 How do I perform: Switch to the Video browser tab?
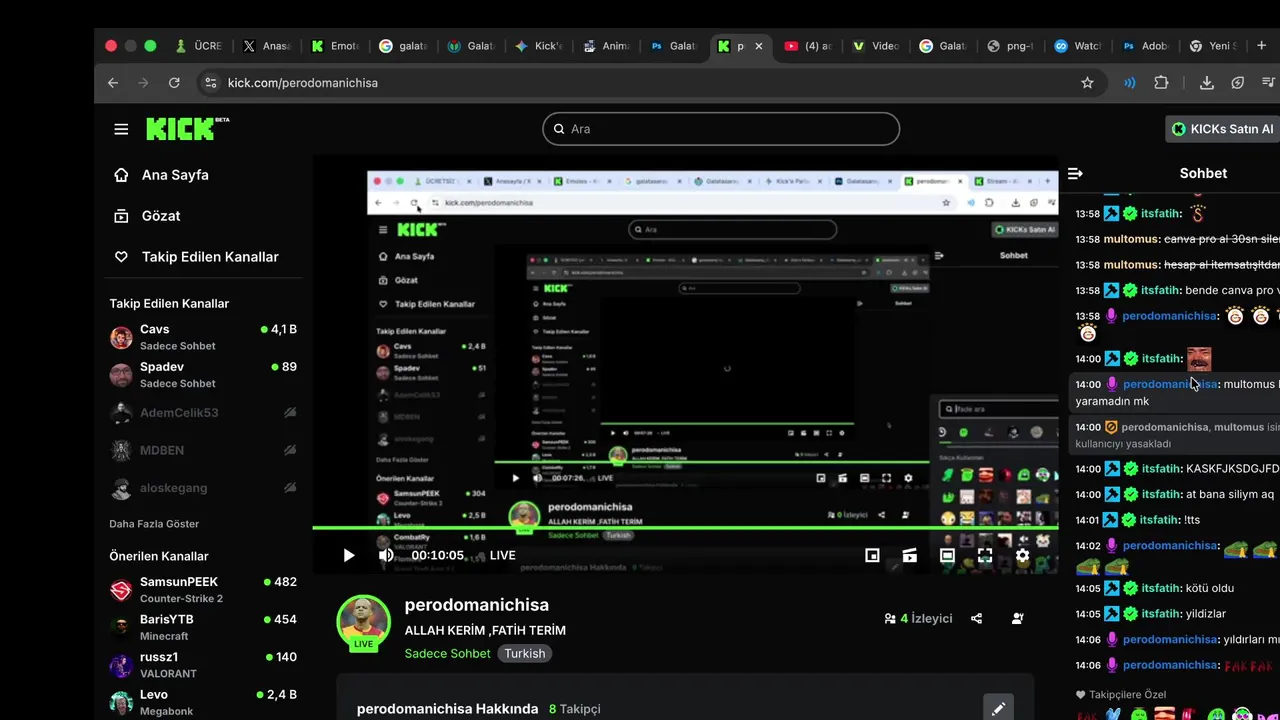click(876, 46)
